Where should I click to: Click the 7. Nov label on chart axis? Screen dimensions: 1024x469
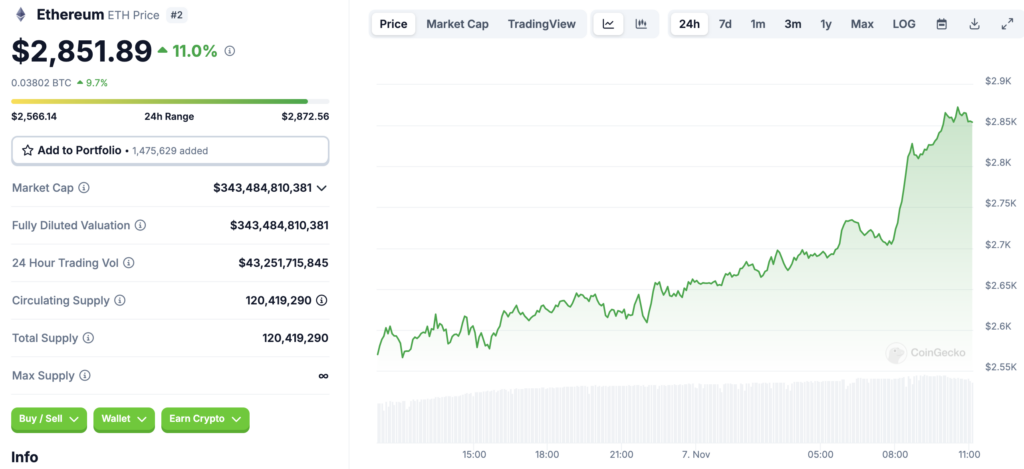click(x=696, y=455)
